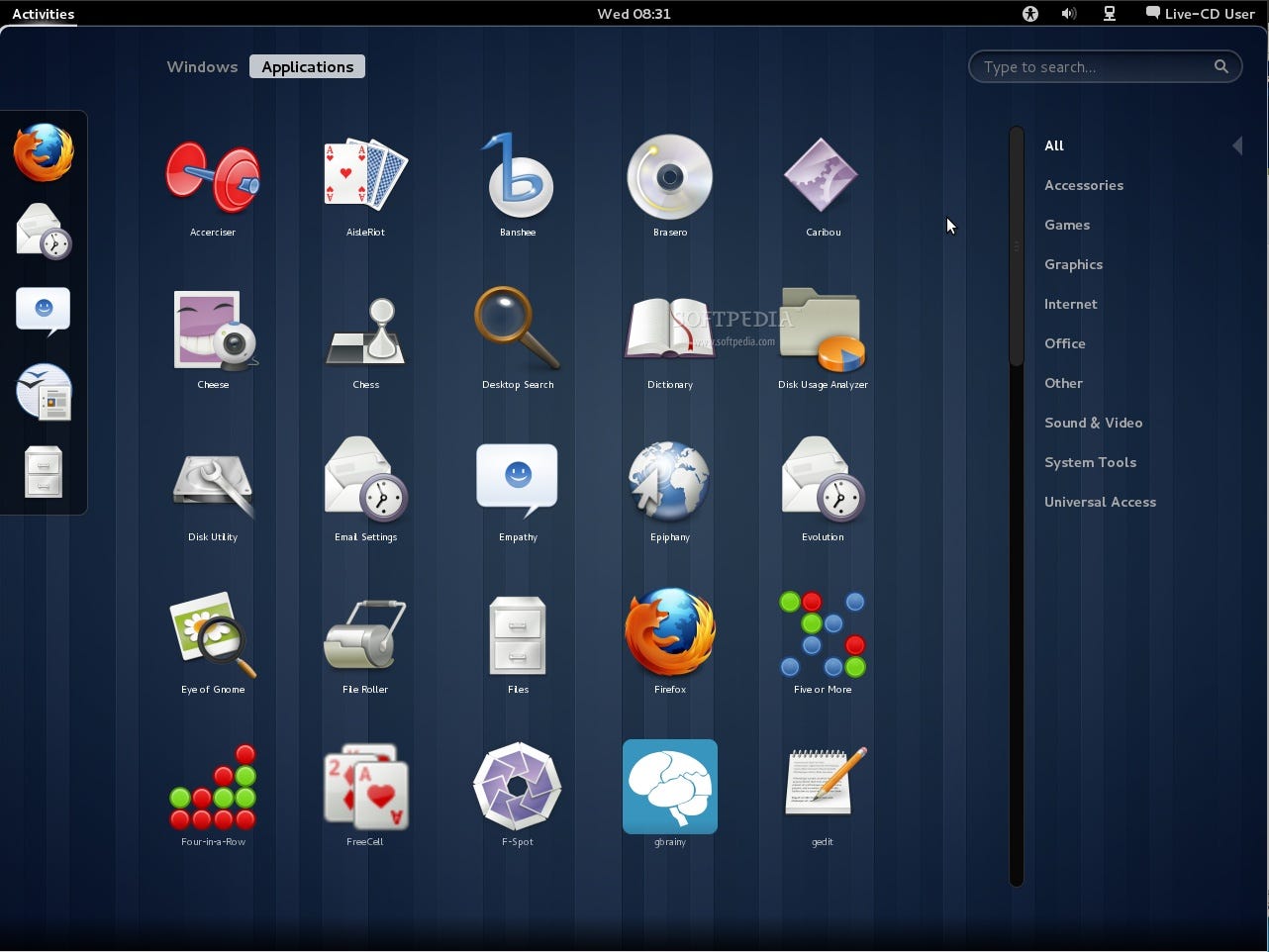Open the network status icon
Image resolution: width=1269 pixels, height=952 pixels.
tap(1110, 14)
